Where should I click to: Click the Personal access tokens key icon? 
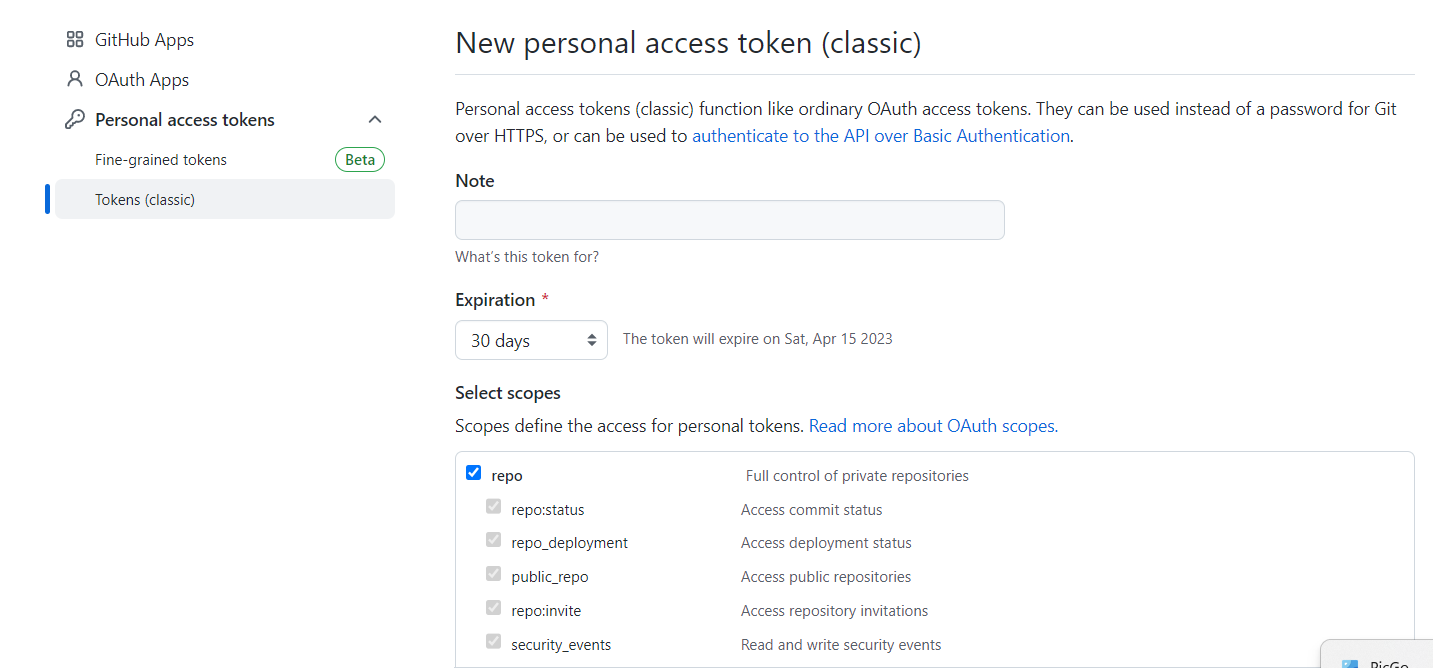tap(75, 120)
